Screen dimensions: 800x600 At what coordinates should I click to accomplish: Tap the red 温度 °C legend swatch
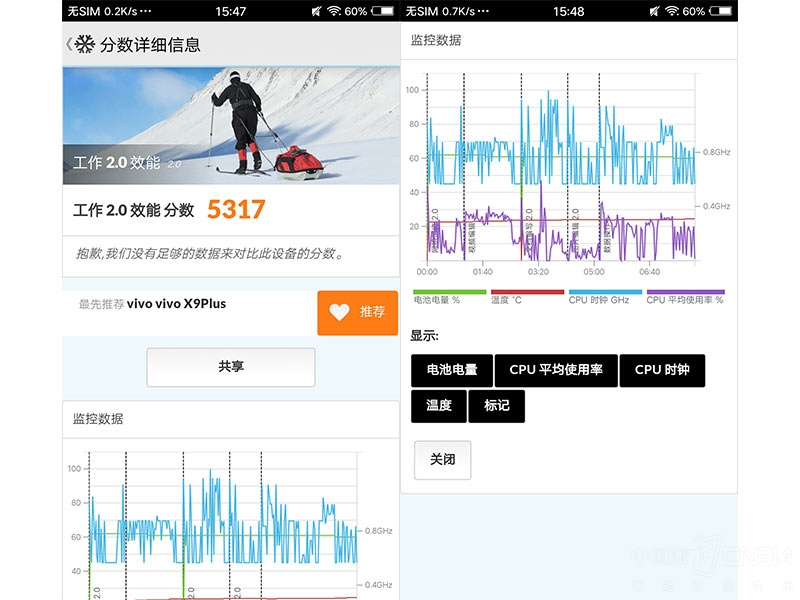(527, 292)
